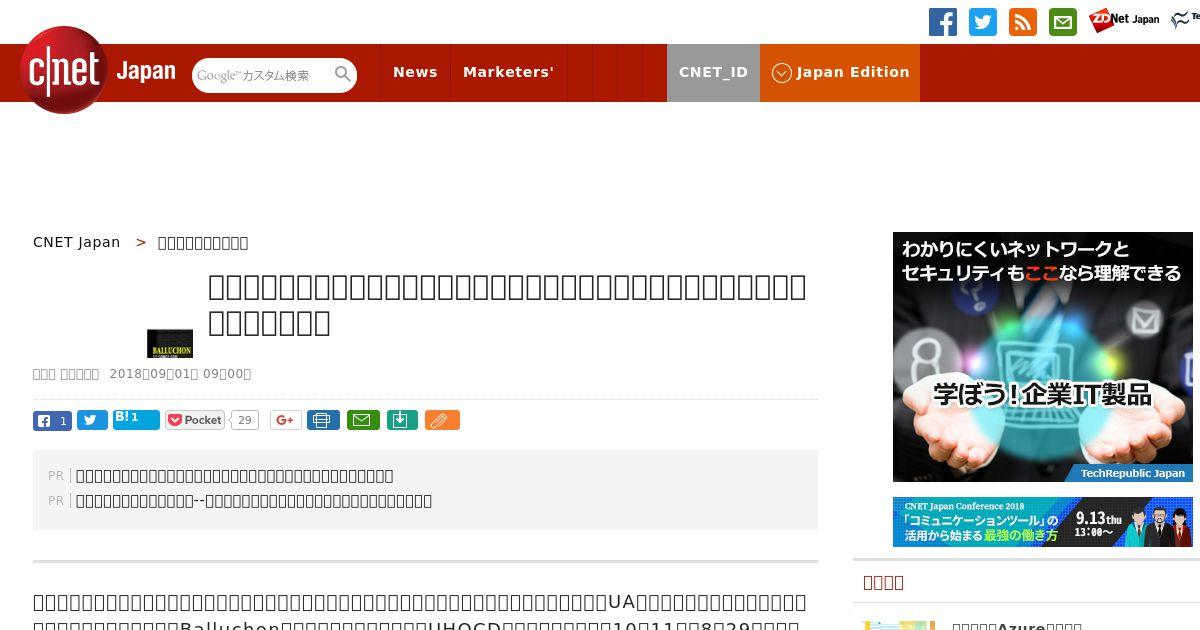Click the Pocket count bubble 29
This screenshot has width=1200, height=630.
pyautogui.click(x=244, y=420)
